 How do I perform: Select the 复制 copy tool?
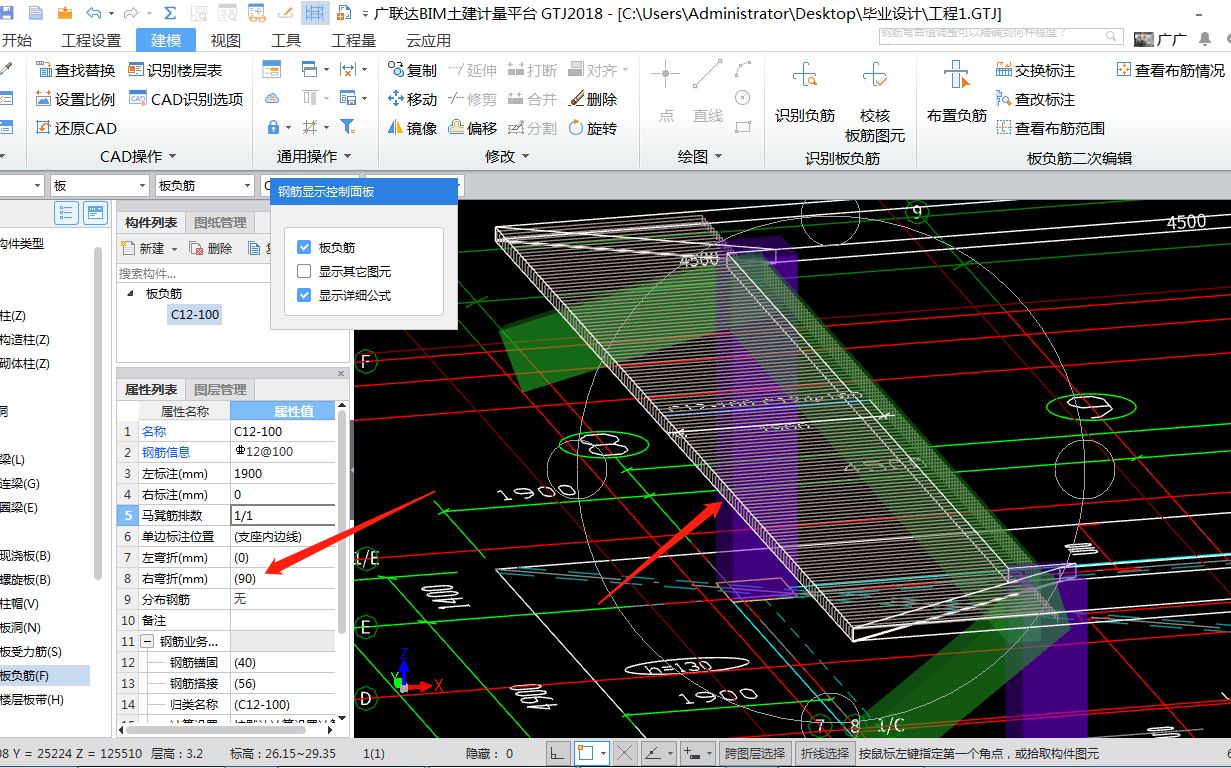[x=412, y=70]
